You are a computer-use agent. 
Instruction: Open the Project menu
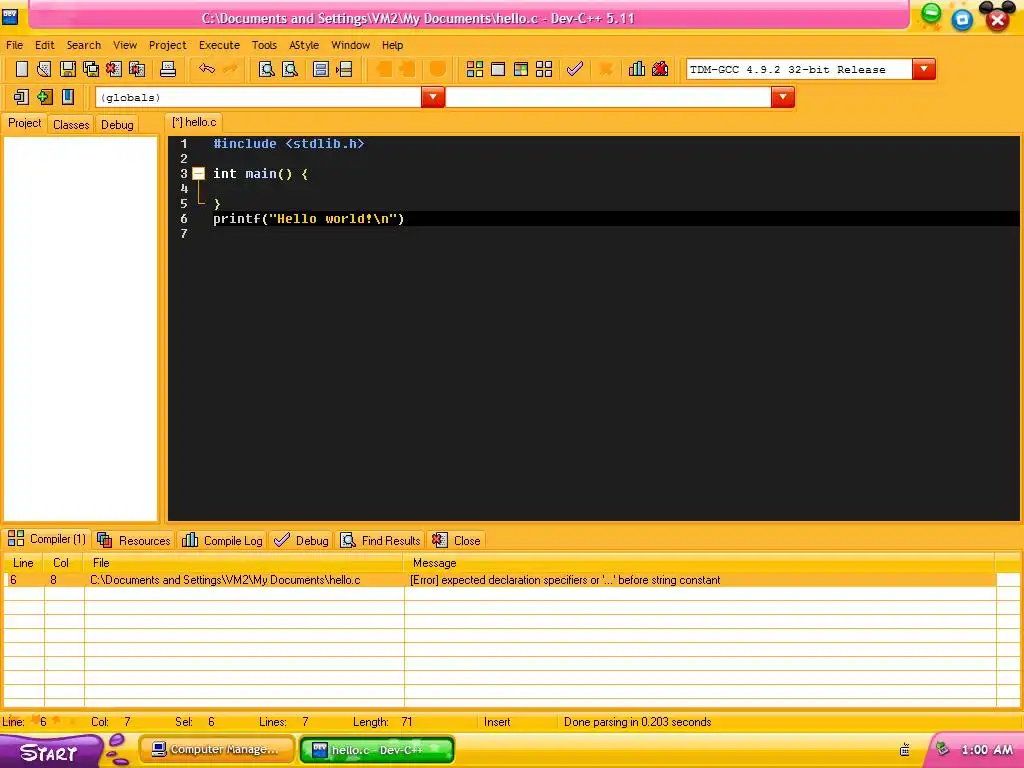(x=167, y=45)
